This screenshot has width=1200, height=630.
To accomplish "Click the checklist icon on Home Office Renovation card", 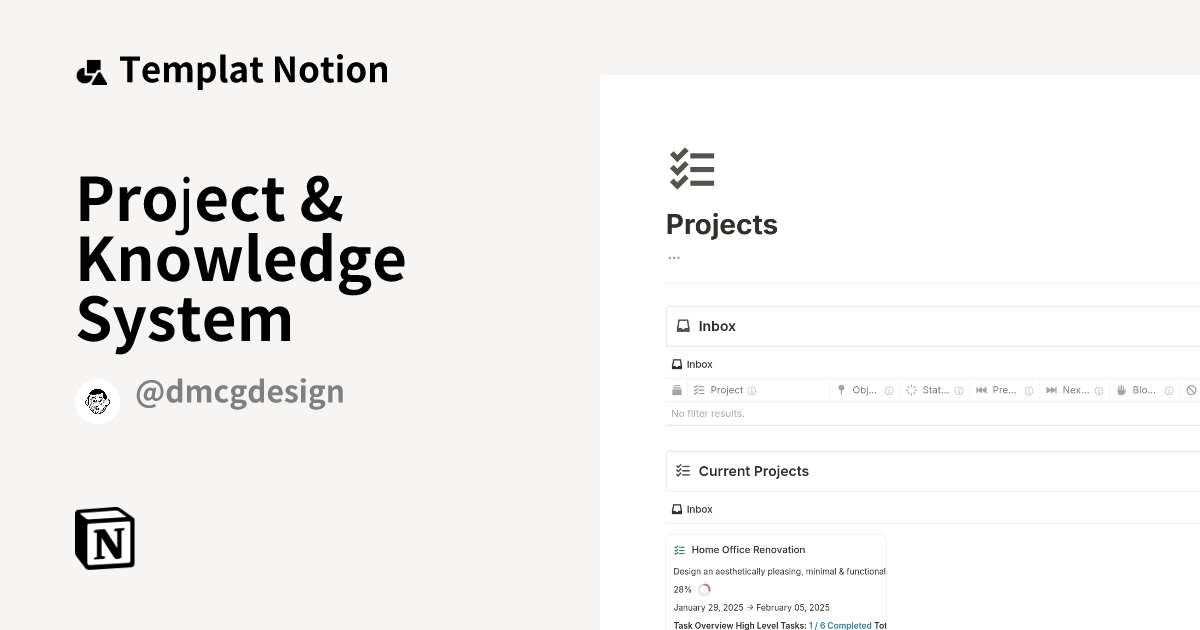I will pos(679,549).
